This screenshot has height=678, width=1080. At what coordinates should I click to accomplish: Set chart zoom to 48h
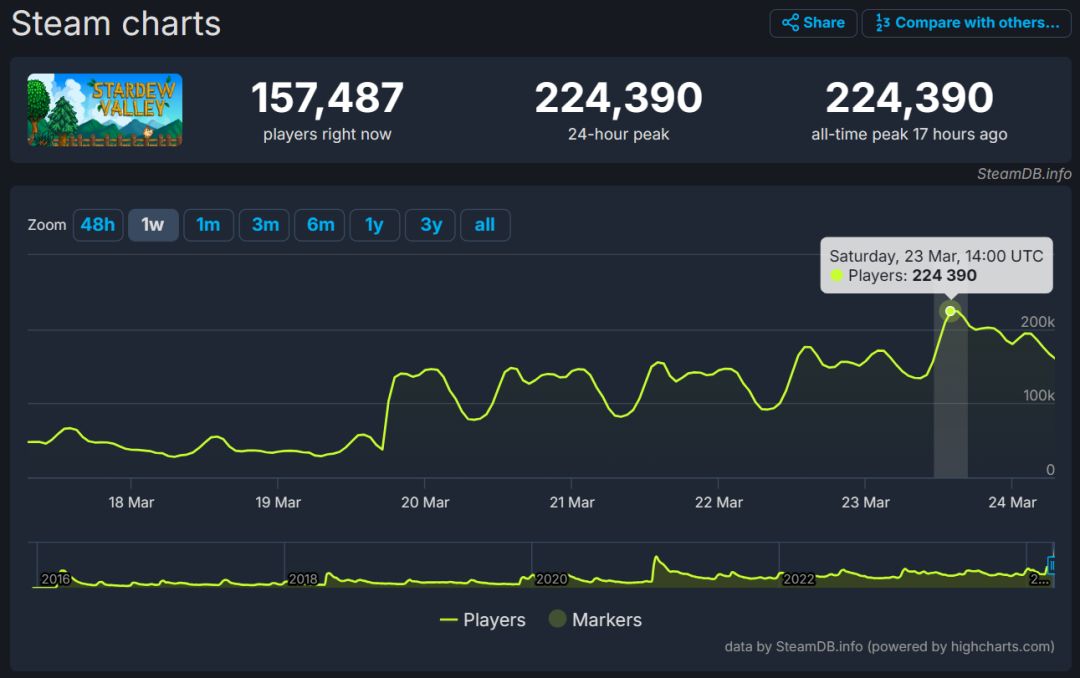coord(98,225)
